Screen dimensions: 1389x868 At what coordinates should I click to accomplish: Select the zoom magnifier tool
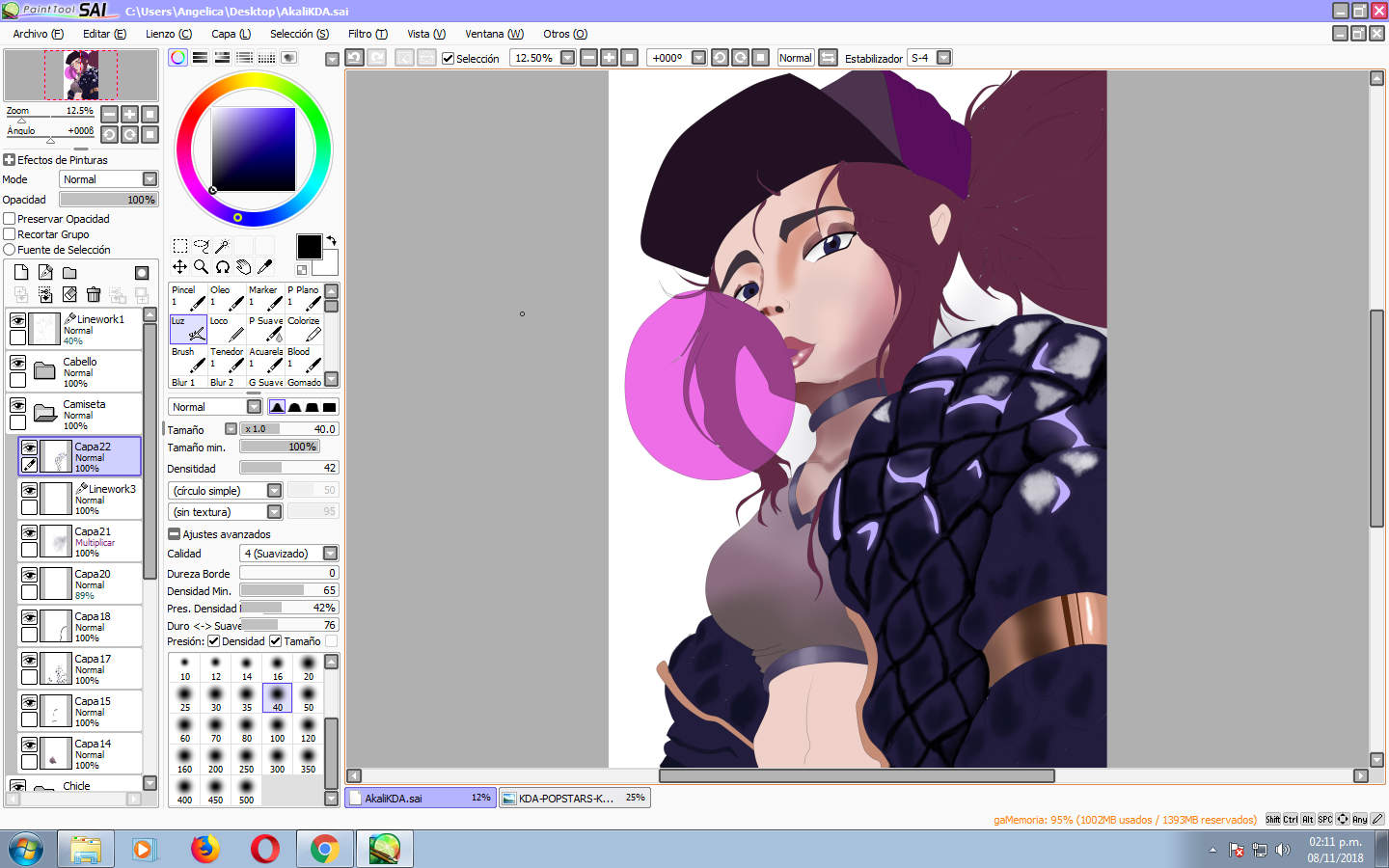coord(202,267)
